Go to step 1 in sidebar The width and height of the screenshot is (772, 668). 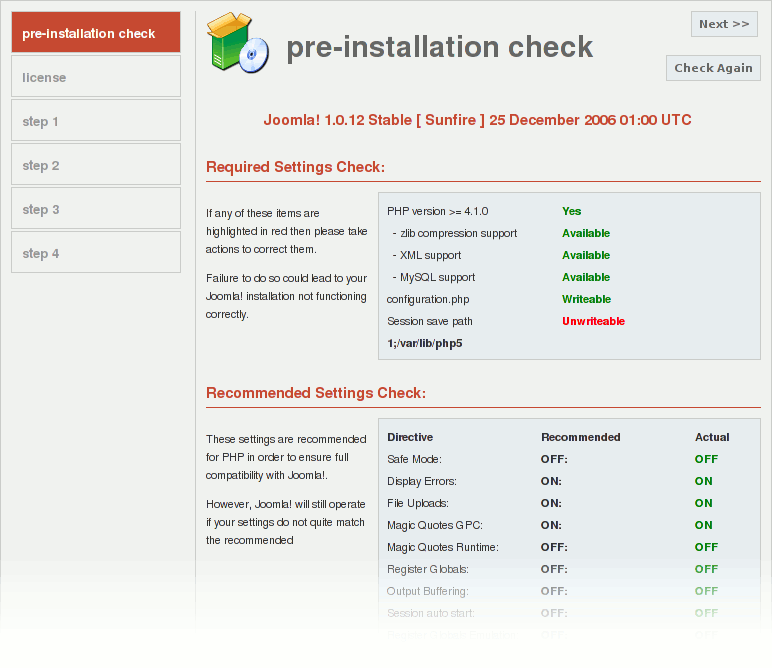point(96,120)
